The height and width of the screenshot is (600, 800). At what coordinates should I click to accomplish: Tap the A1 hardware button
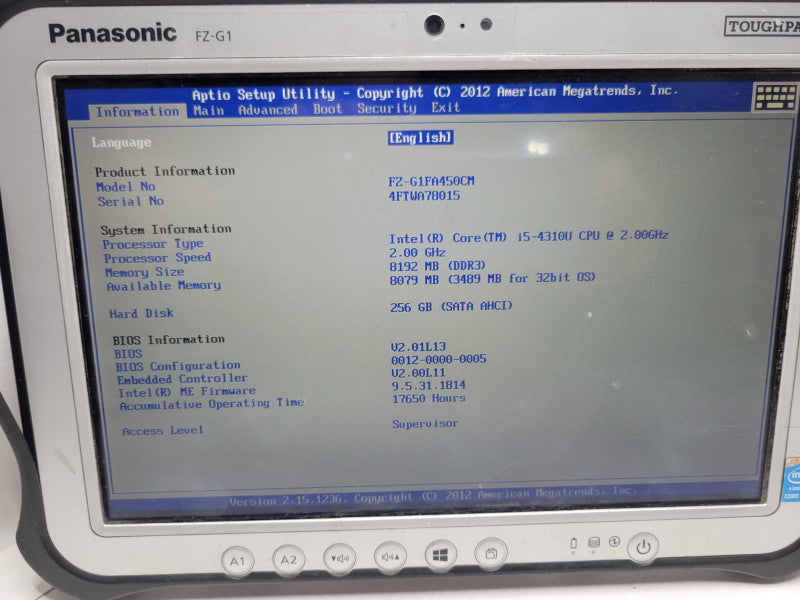point(237,561)
